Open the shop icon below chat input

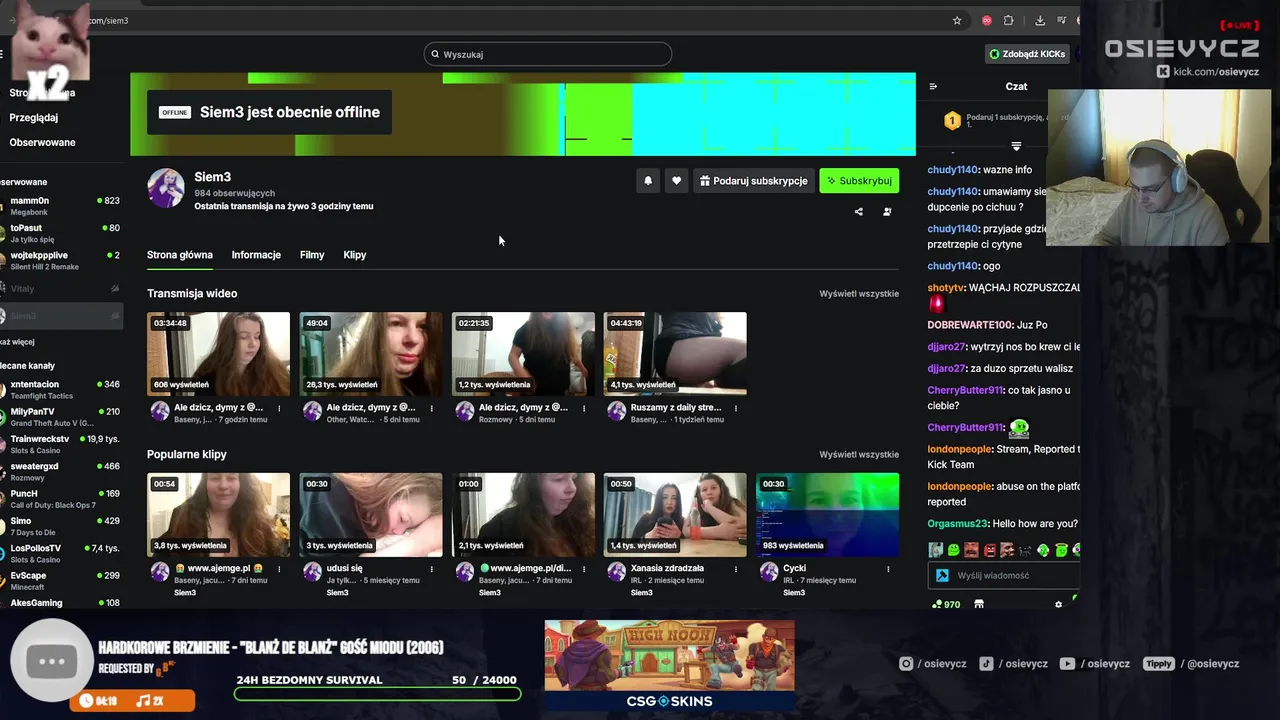(x=978, y=604)
